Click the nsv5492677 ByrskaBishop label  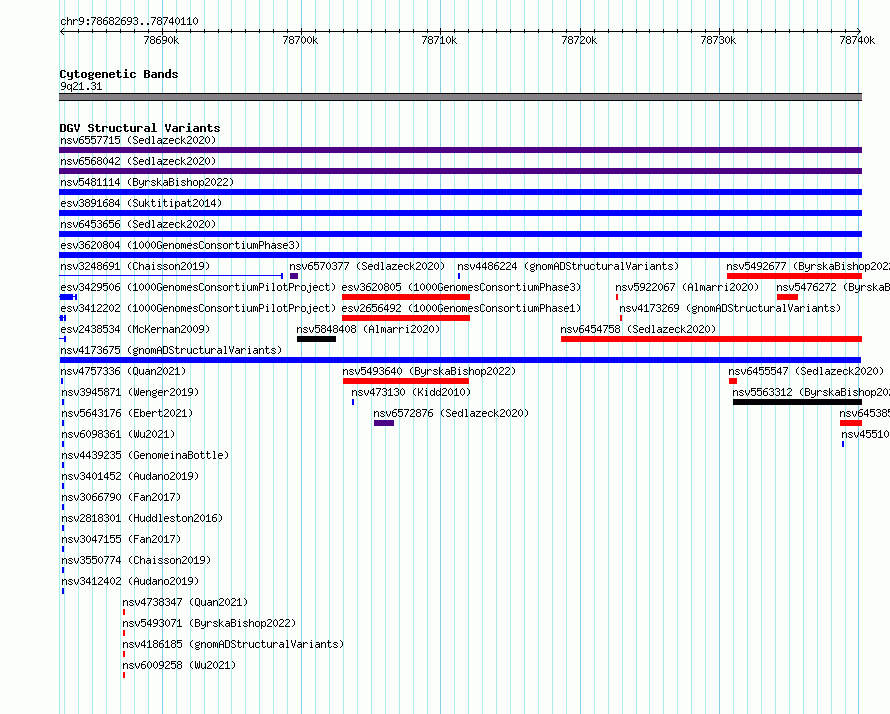point(808,266)
